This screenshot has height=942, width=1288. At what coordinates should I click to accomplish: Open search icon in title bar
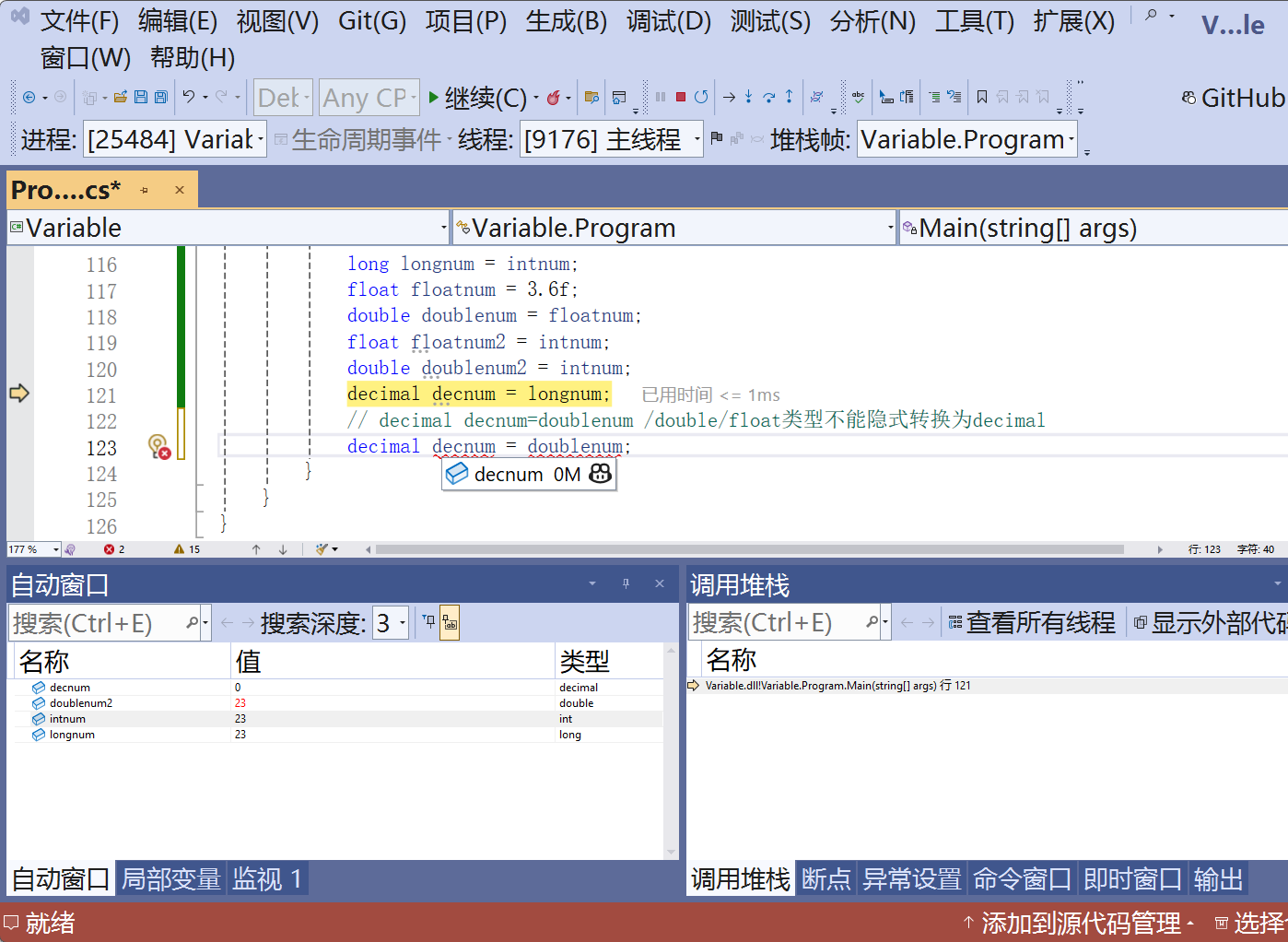pos(1151,16)
